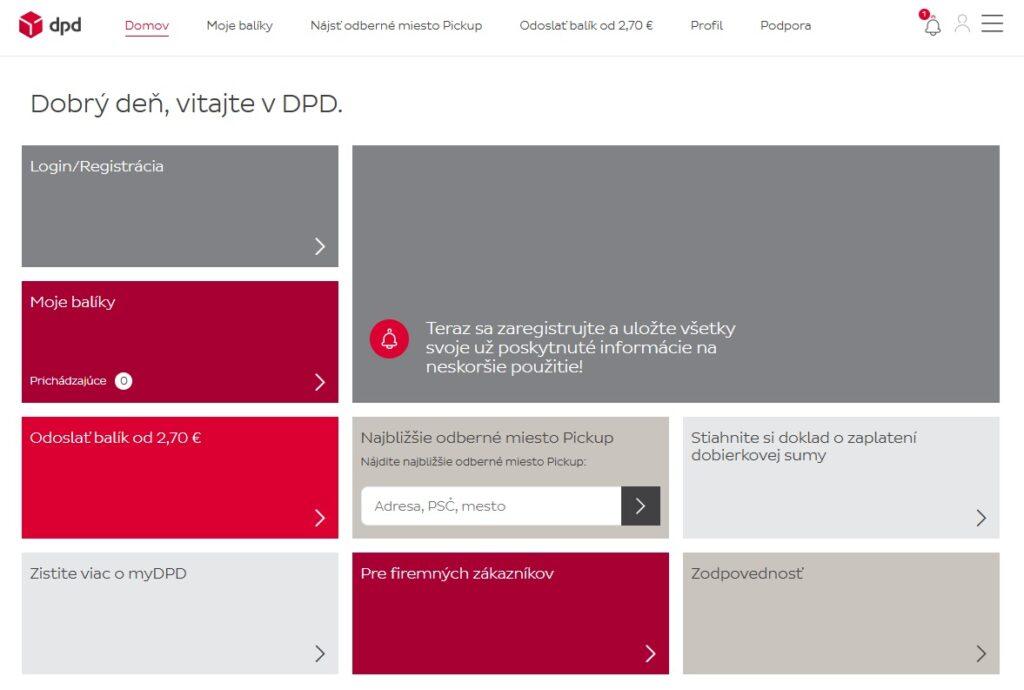Click the arrow on Zodpovednosť tile
1024x690 pixels.
tap(981, 653)
